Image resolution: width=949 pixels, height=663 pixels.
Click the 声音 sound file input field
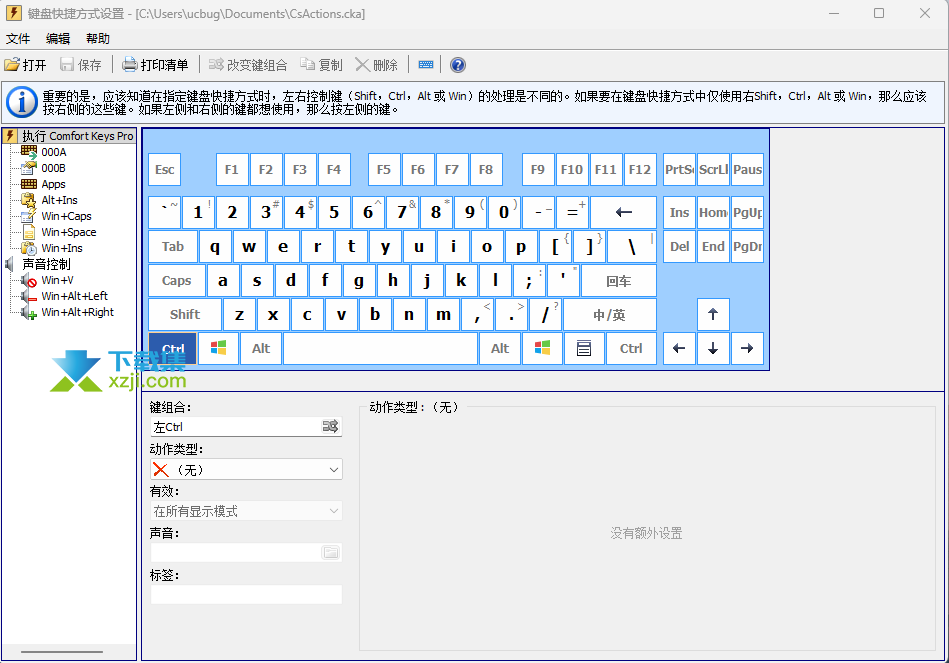point(236,552)
